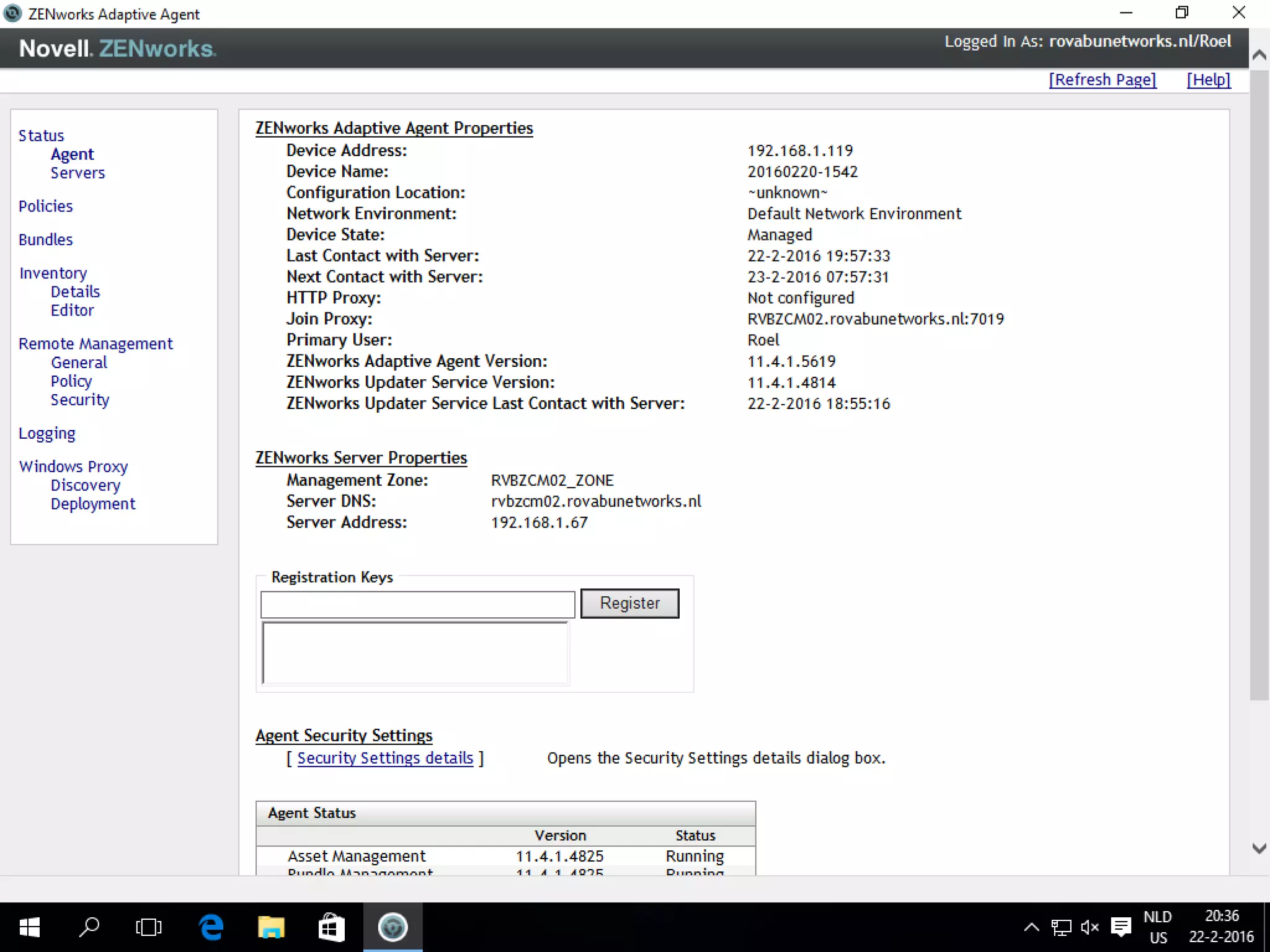The height and width of the screenshot is (952, 1270).
Task: Click Asset Management row in Agent Status
Action: [505, 856]
